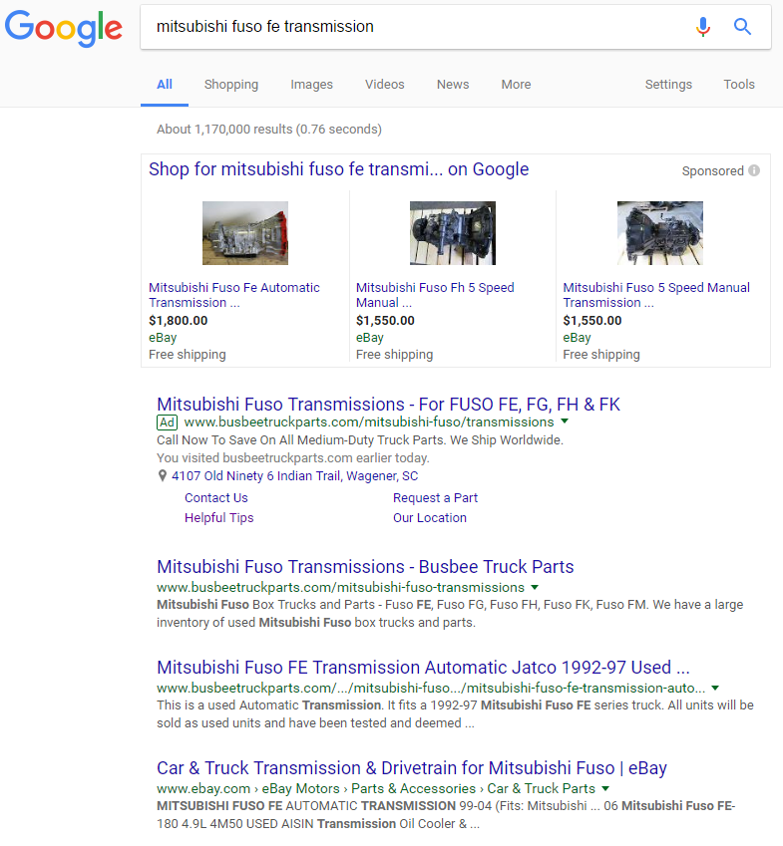Open Mitsubishi Fuso Transmissions - Busbee Truck Parts result
The height and width of the screenshot is (846, 783).
[365, 567]
